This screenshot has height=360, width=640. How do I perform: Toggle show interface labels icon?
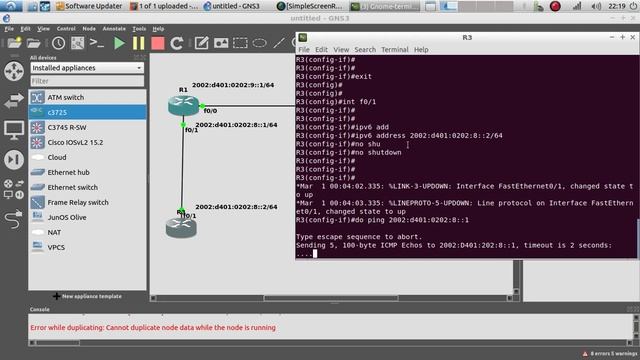78,43
